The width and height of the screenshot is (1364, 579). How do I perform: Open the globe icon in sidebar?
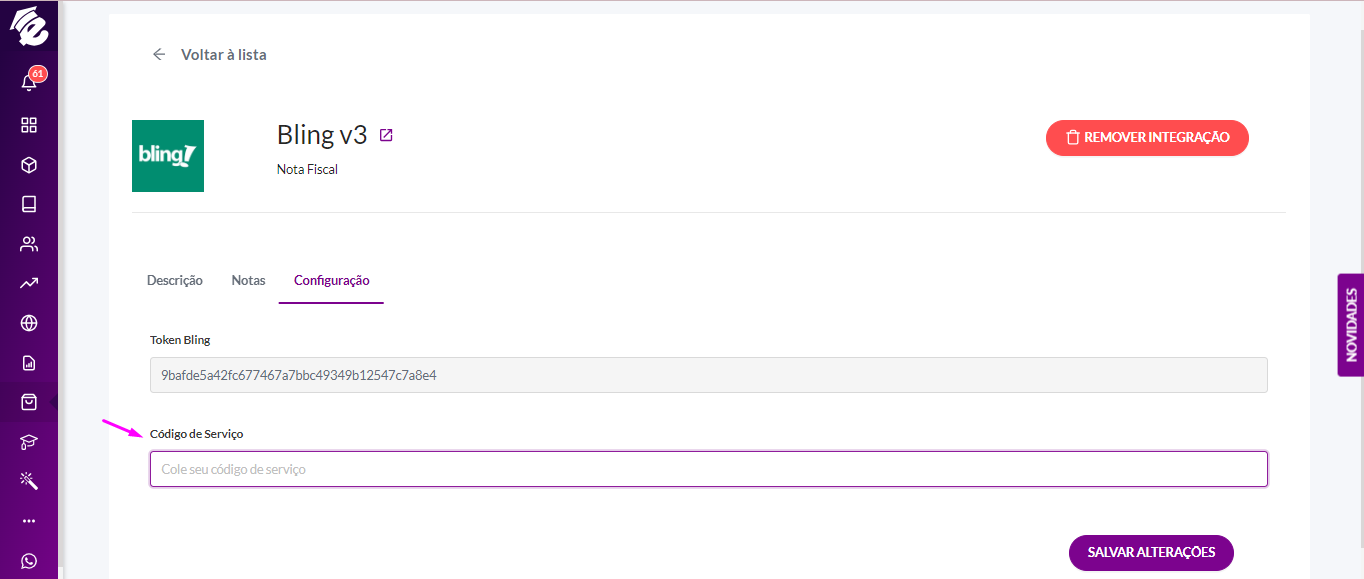[29, 323]
